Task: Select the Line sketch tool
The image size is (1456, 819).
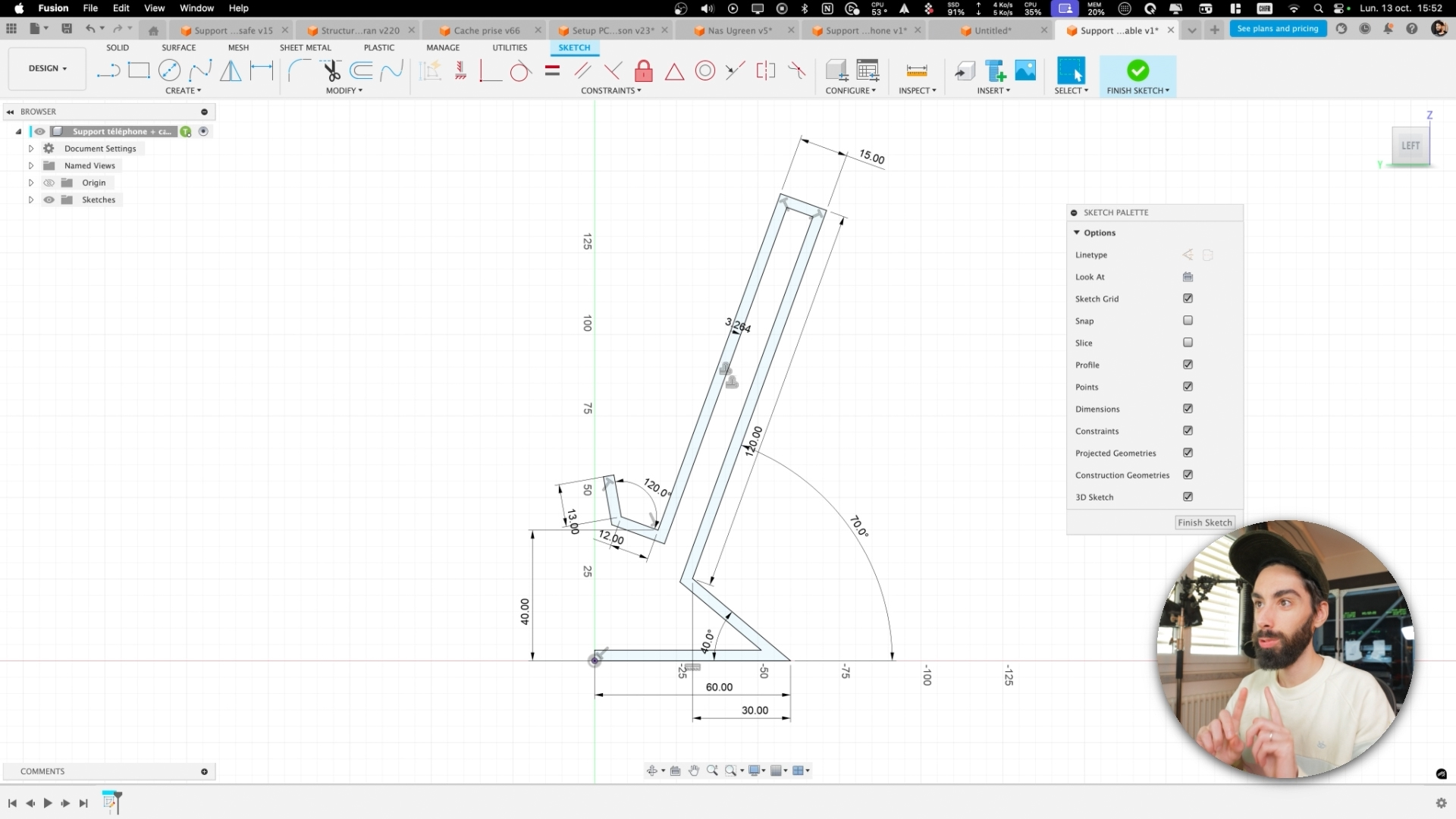Action: point(108,71)
